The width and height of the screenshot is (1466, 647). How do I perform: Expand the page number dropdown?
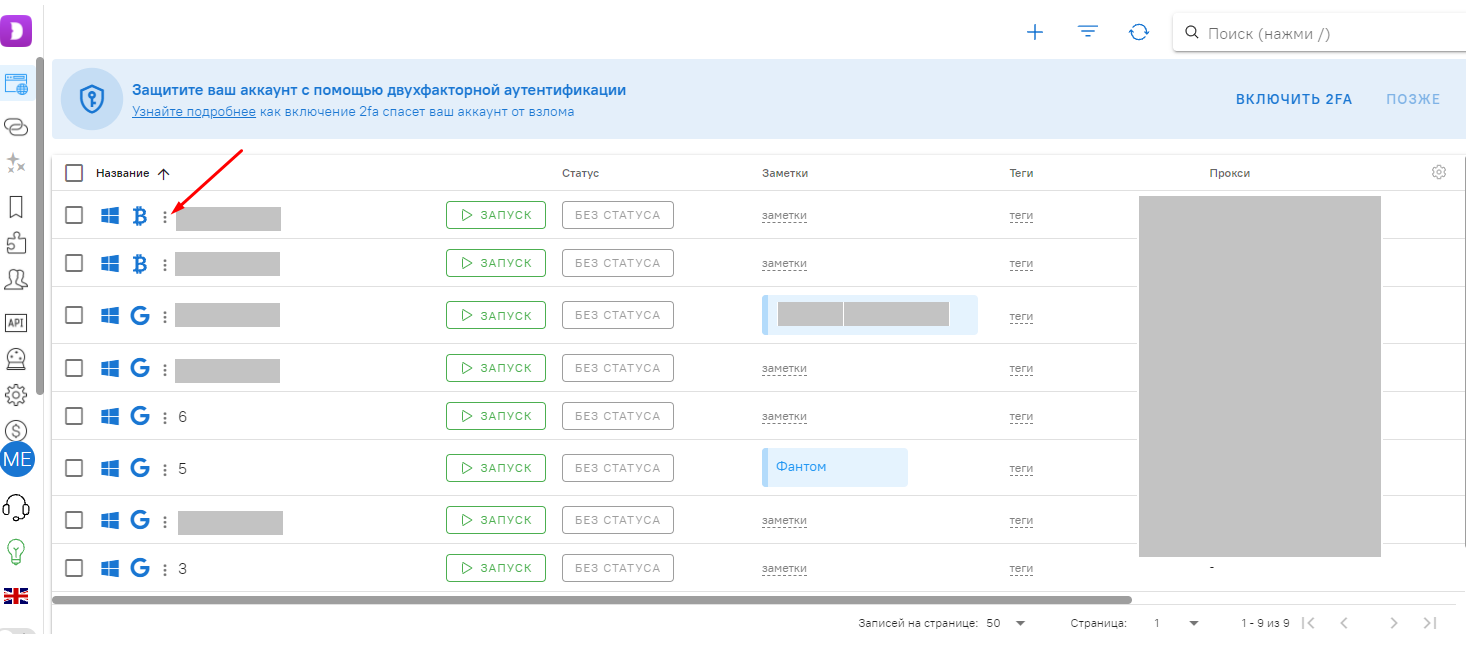click(1176, 623)
